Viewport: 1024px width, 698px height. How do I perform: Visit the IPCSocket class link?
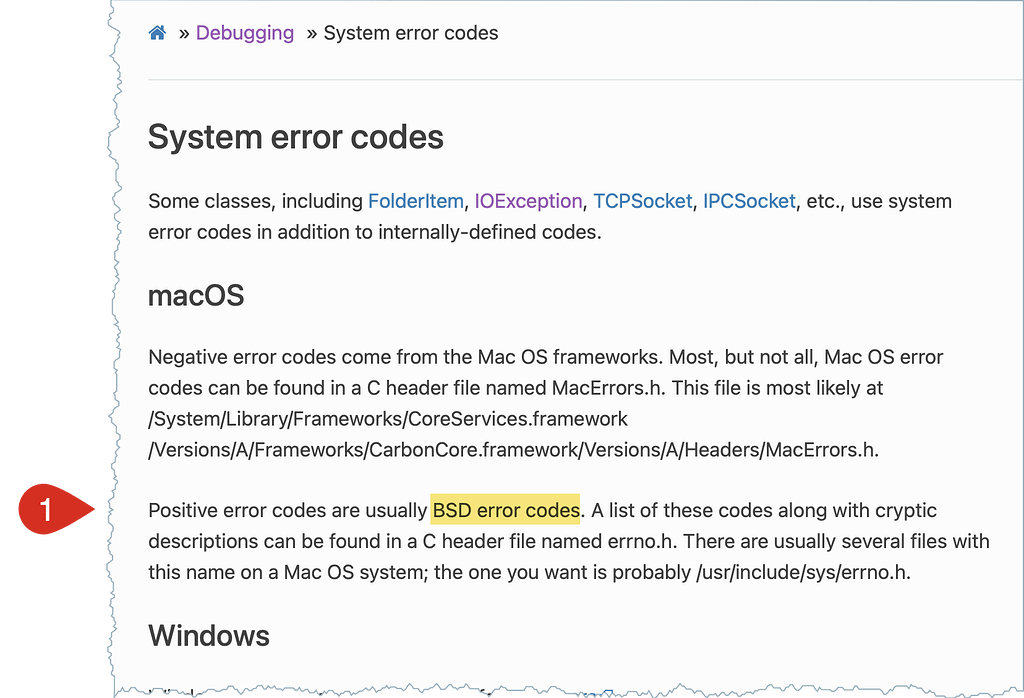[x=749, y=201]
